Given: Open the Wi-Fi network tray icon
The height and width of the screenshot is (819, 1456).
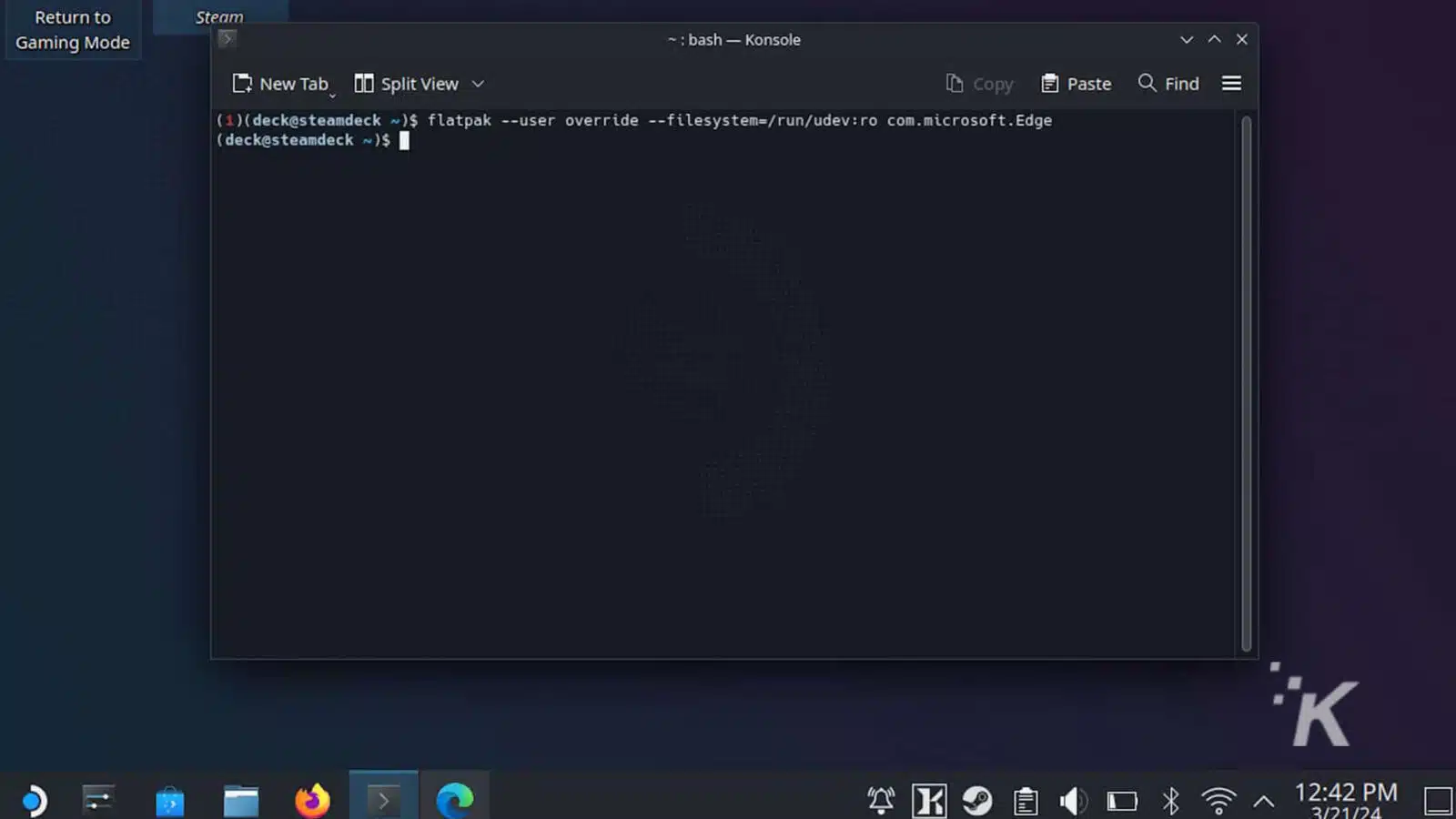Looking at the screenshot, I should tap(1217, 801).
